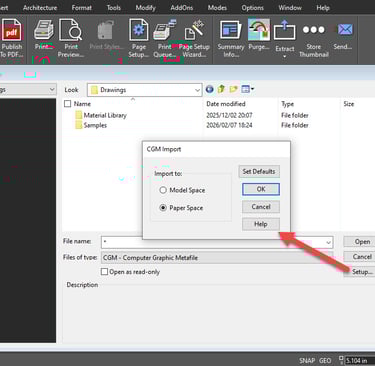Select the 2025/12/02 20:07 date cell
This screenshot has width=375, height=366.
(x=229, y=115)
